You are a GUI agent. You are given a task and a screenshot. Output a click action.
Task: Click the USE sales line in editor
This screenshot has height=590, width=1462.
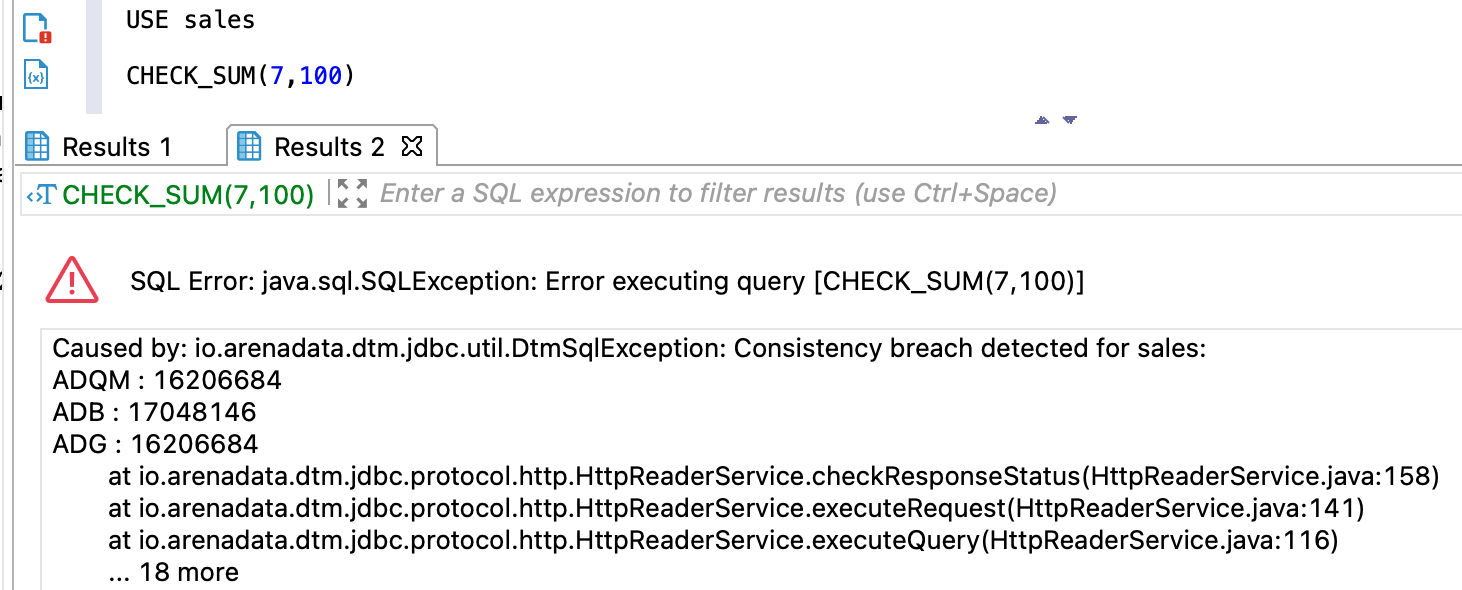[190, 19]
